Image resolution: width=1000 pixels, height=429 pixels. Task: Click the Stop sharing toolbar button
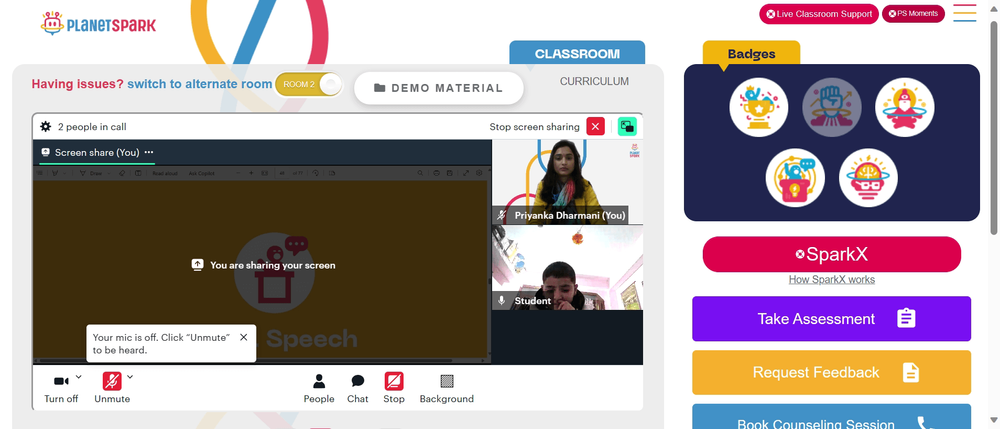pos(393,388)
